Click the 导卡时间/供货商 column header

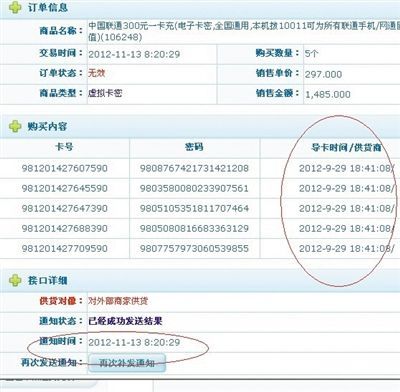(x=346, y=147)
